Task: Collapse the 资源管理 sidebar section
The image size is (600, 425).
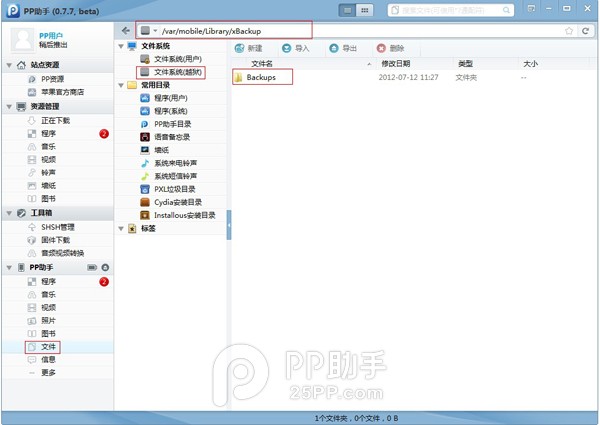Action: [9, 107]
